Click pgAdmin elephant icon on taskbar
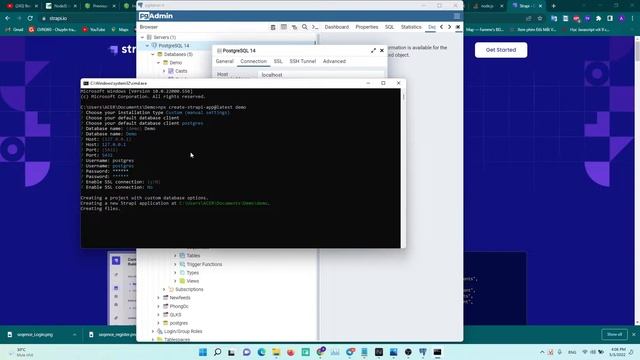This screenshot has height=360, width=640. pyautogui.click(x=423, y=352)
